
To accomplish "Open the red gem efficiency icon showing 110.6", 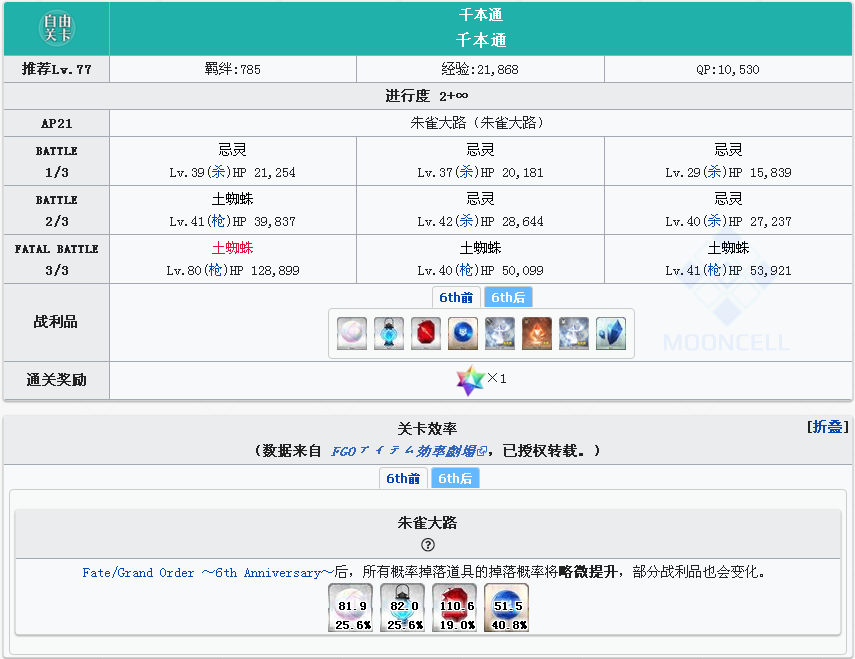I will point(455,607).
